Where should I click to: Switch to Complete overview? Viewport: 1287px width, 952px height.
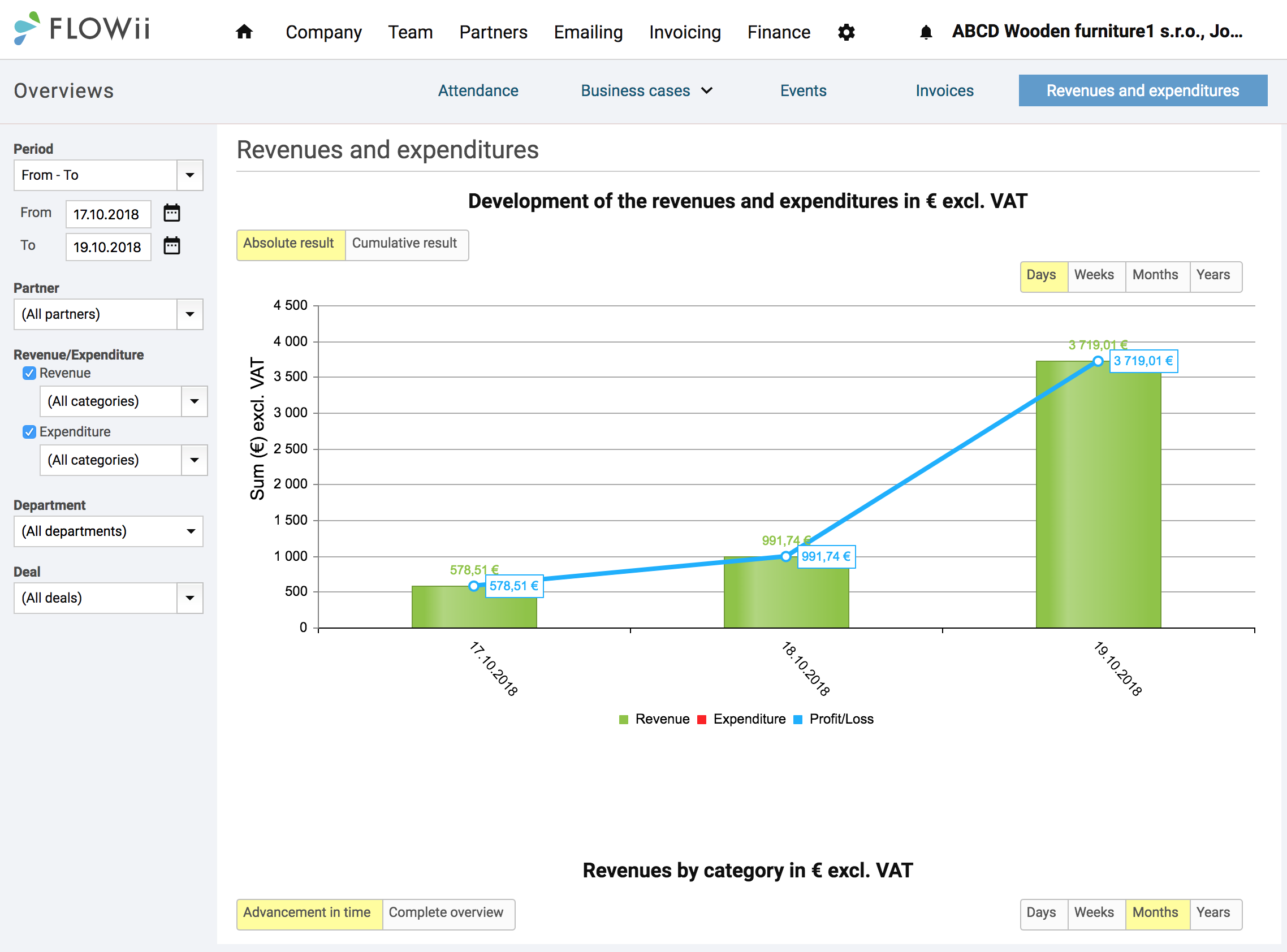448,914
